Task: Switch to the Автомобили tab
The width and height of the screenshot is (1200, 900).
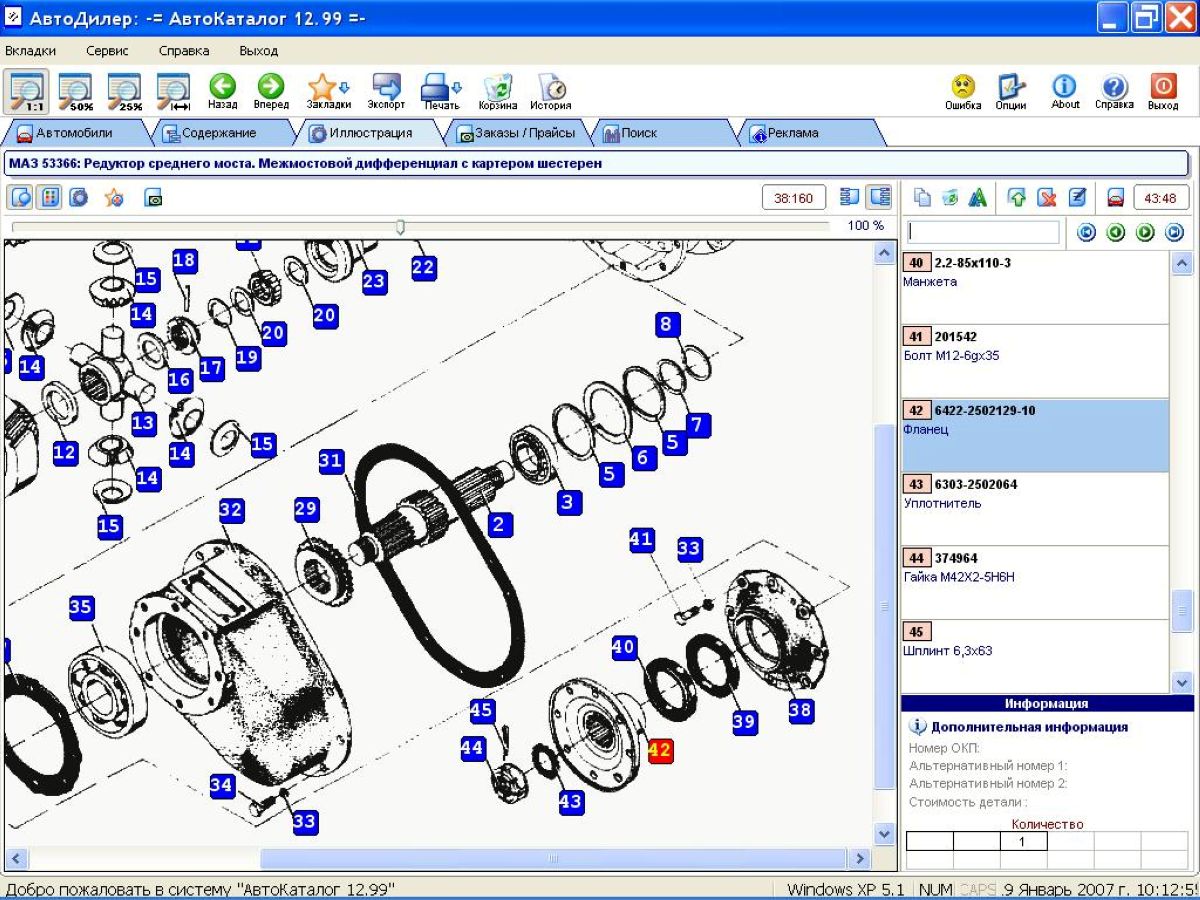Action: point(74,133)
